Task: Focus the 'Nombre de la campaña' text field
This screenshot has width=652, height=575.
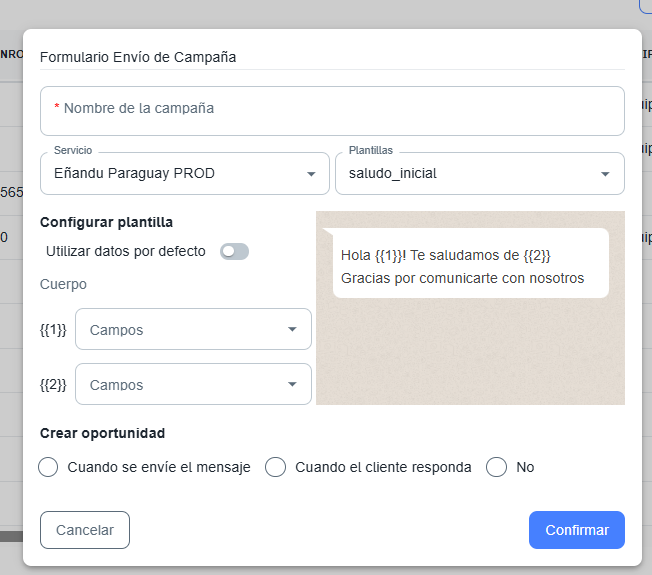Action: (332, 109)
